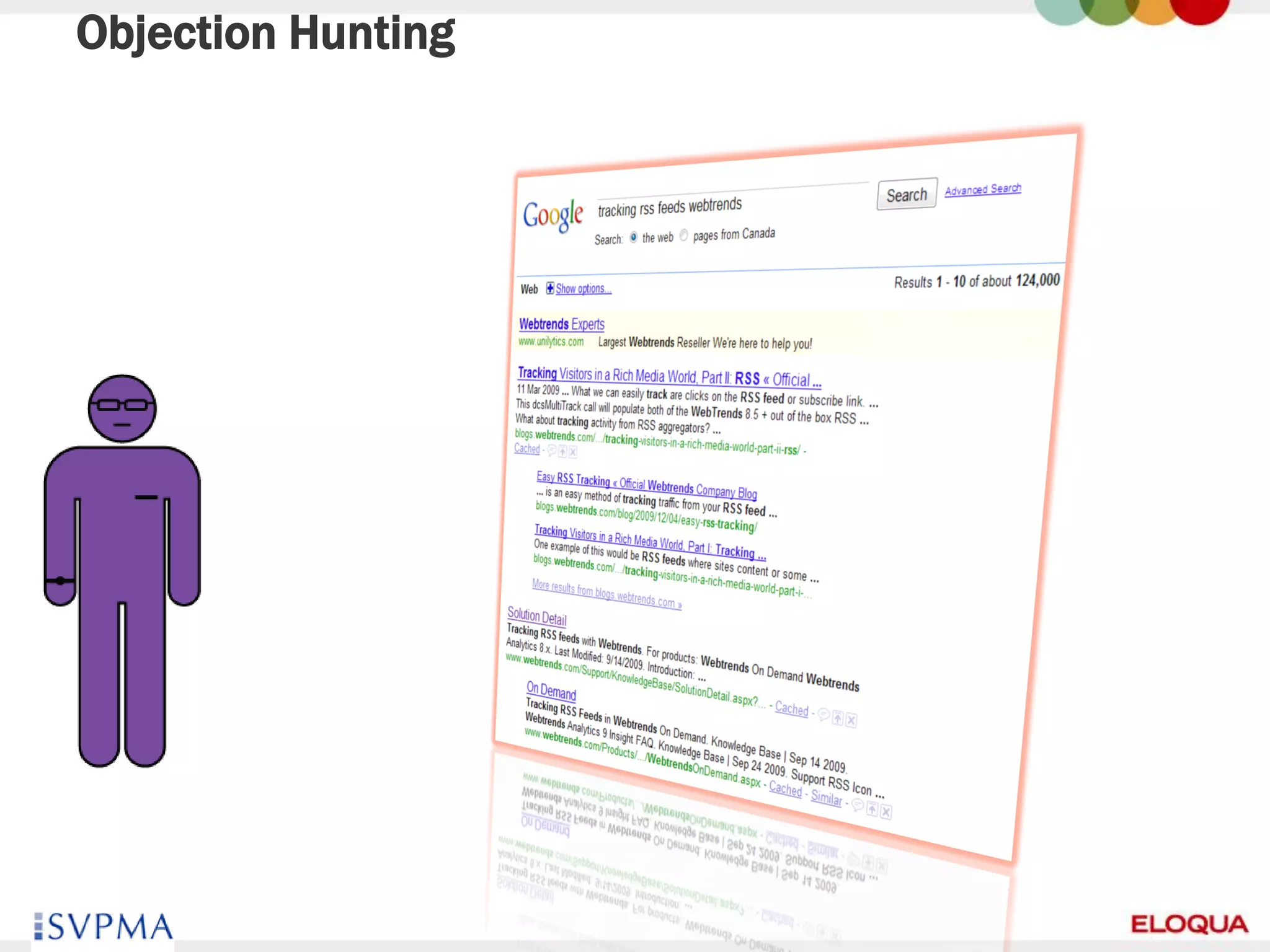
Task: Open the Advanced Search link
Action: coord(983,189)
